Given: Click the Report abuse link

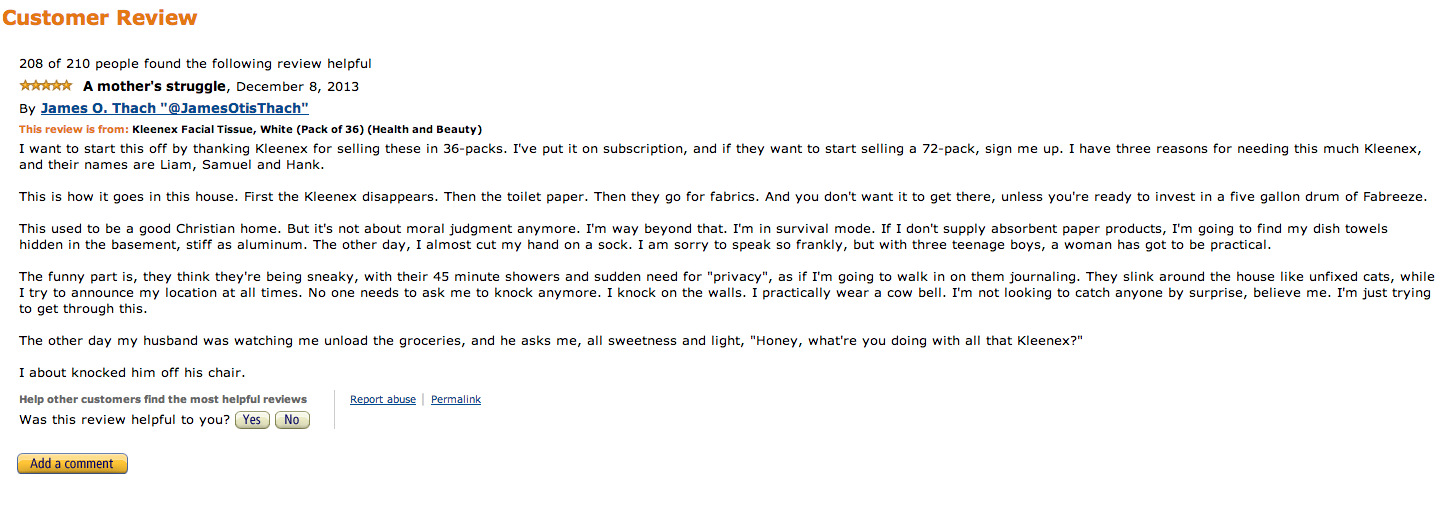Looking at the screenshot, I should 383,400.
